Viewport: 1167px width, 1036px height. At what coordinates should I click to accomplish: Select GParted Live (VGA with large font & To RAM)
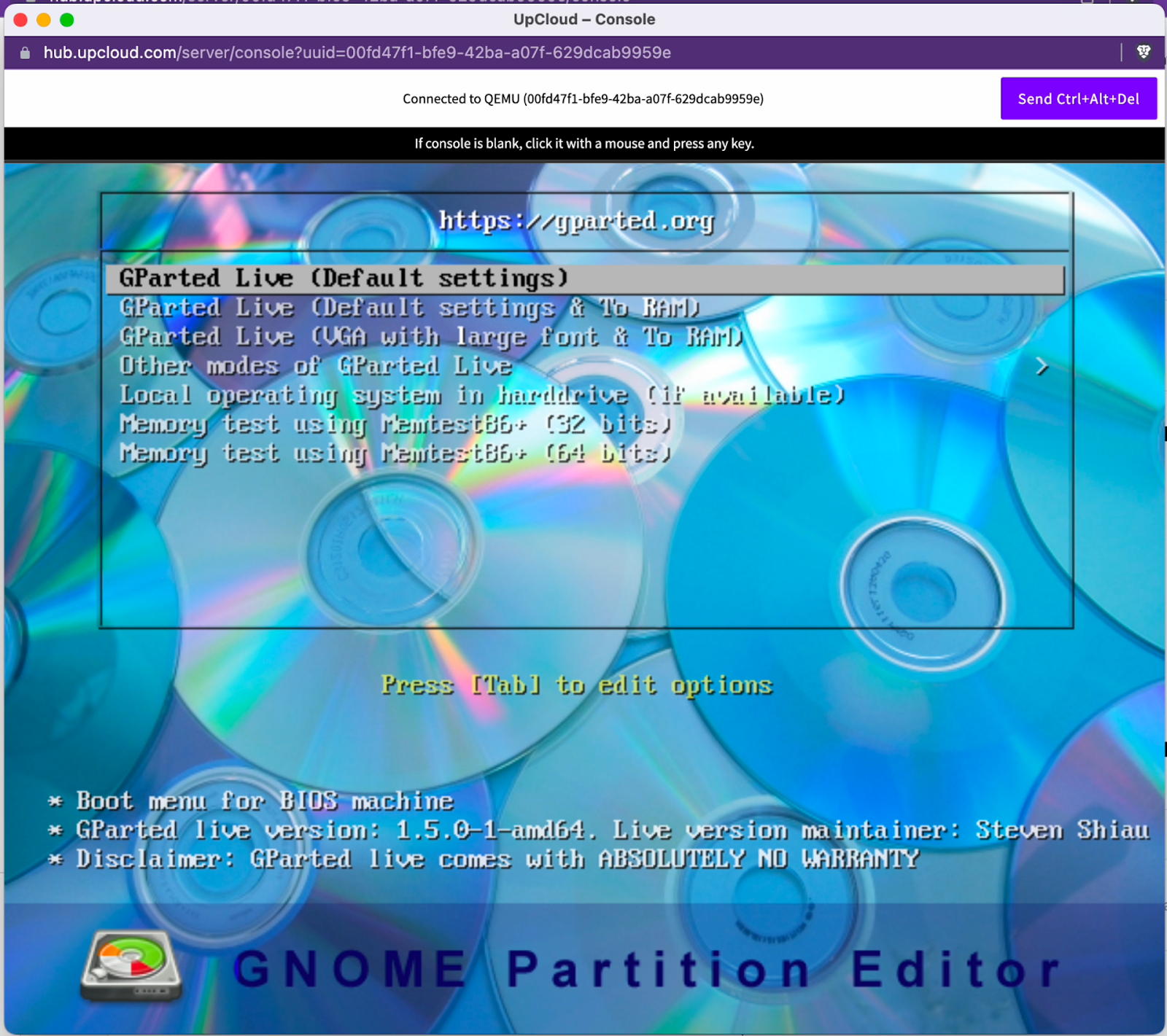coord(430,337)
